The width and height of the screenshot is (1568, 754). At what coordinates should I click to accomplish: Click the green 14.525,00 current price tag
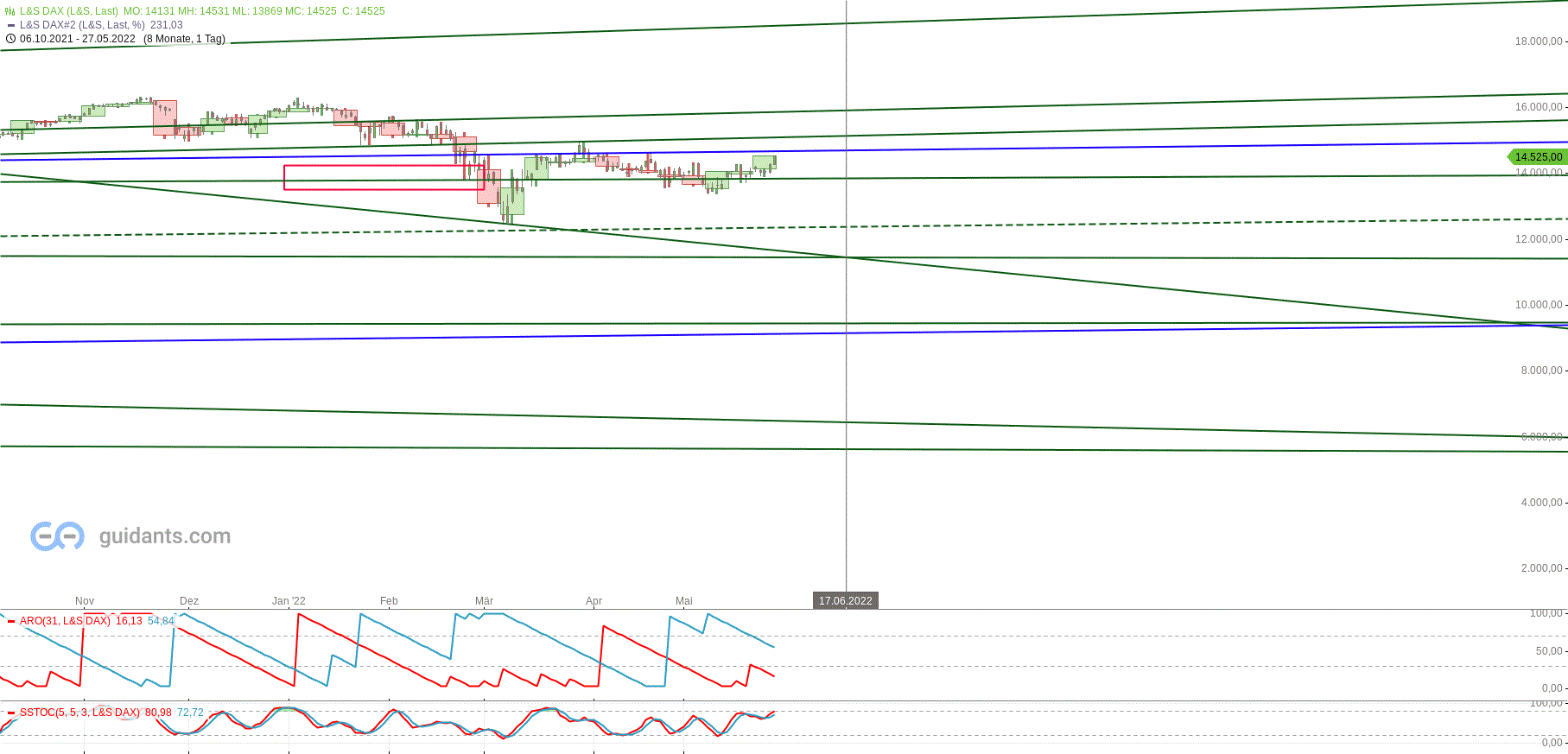click(1538, 156)
